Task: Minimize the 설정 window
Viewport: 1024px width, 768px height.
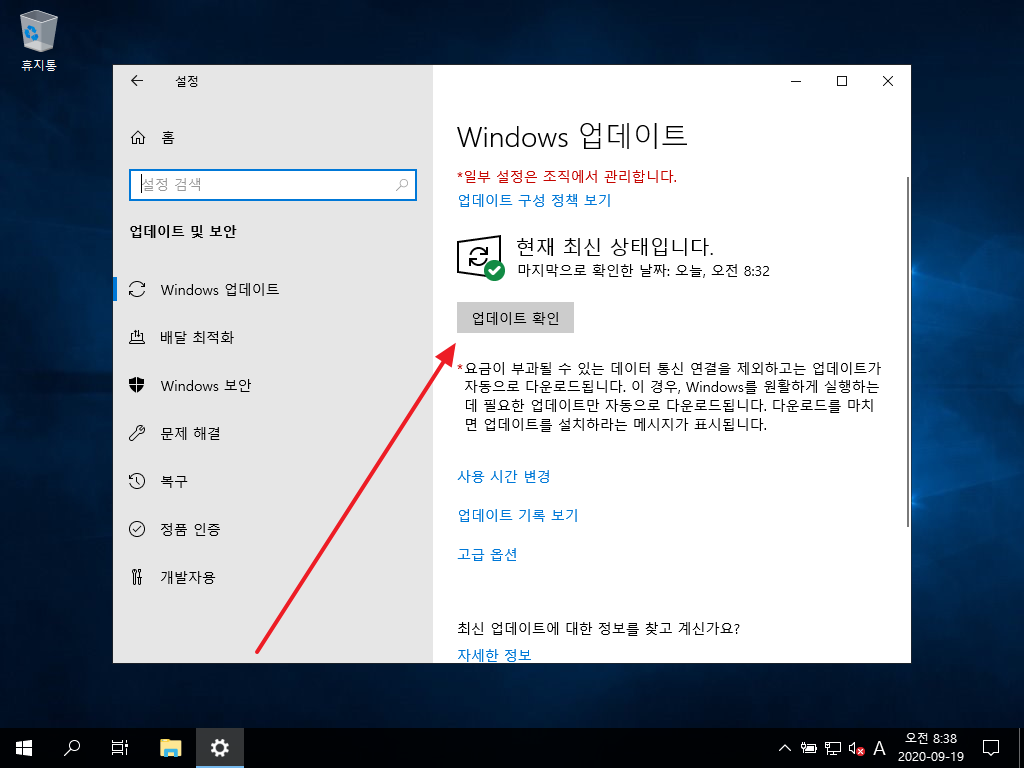Action: (796, 81)
